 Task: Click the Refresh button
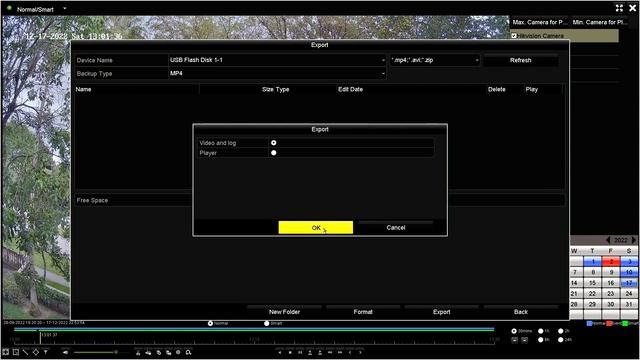520,60
